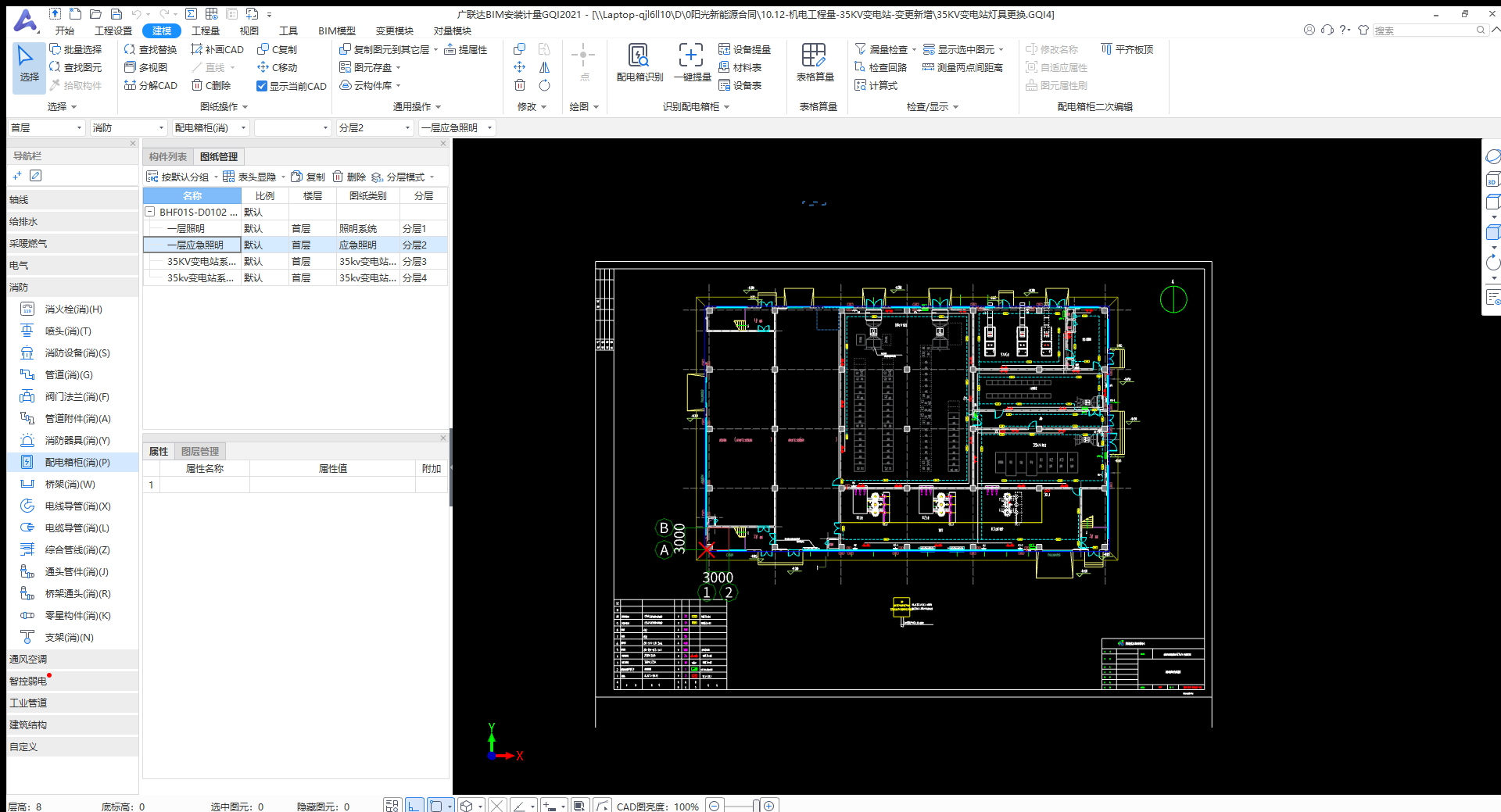Click 名称 column header
The height and width of the screenshot is (812, 1501).
pos(192,195)
